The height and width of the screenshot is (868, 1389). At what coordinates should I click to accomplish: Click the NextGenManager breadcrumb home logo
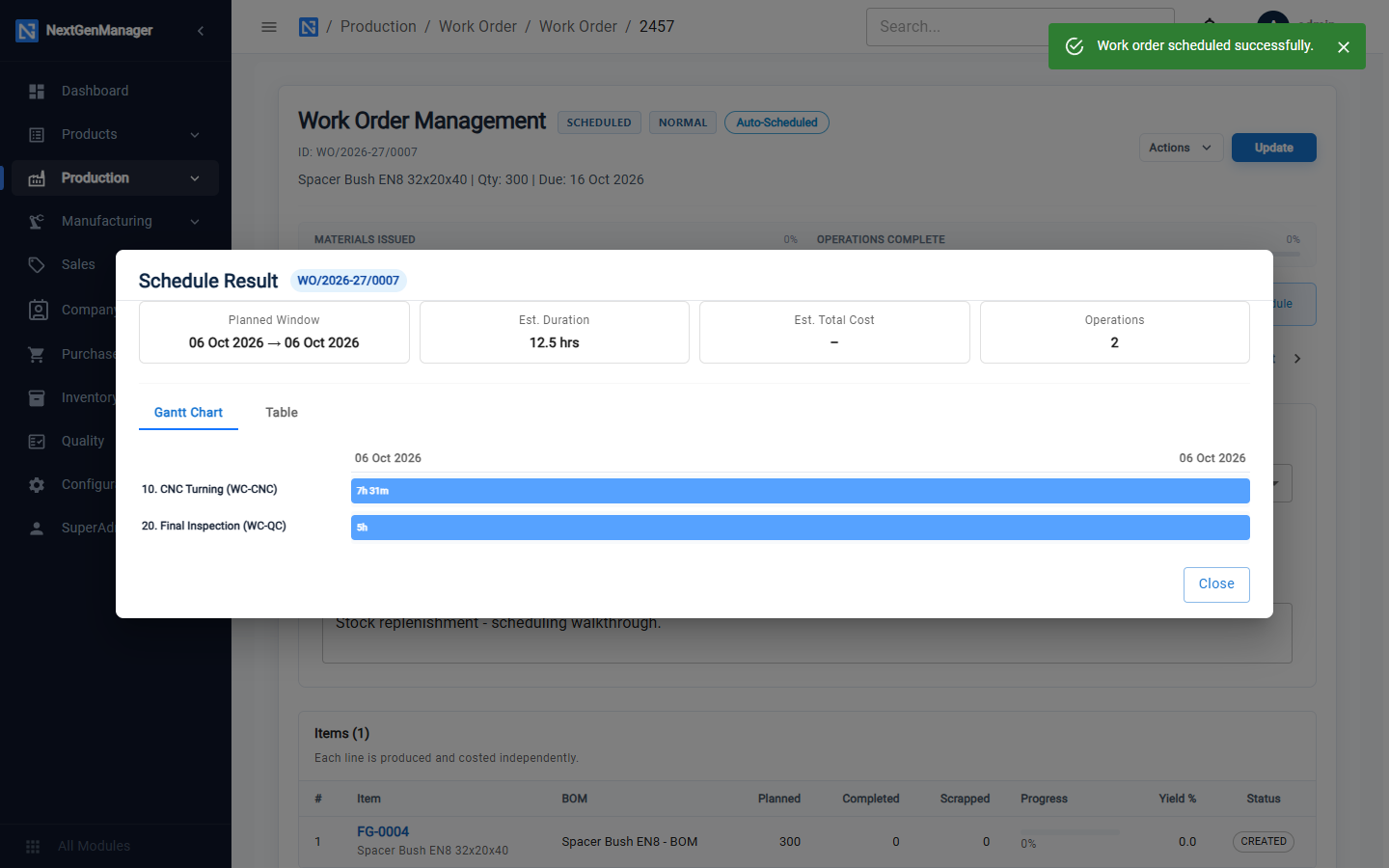(x=309, y=27)
